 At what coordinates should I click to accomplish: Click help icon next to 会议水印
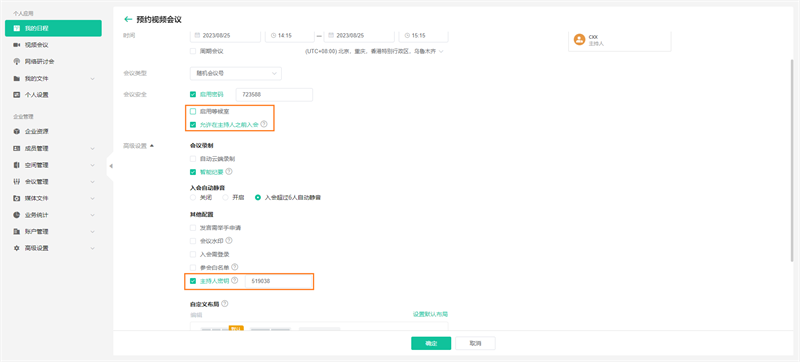pyautogui.click(x=229, y=240)
